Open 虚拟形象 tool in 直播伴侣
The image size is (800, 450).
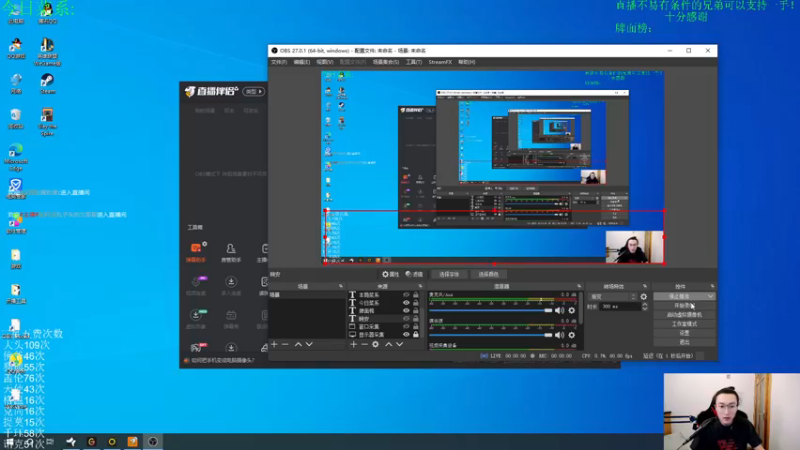(196, 319)
